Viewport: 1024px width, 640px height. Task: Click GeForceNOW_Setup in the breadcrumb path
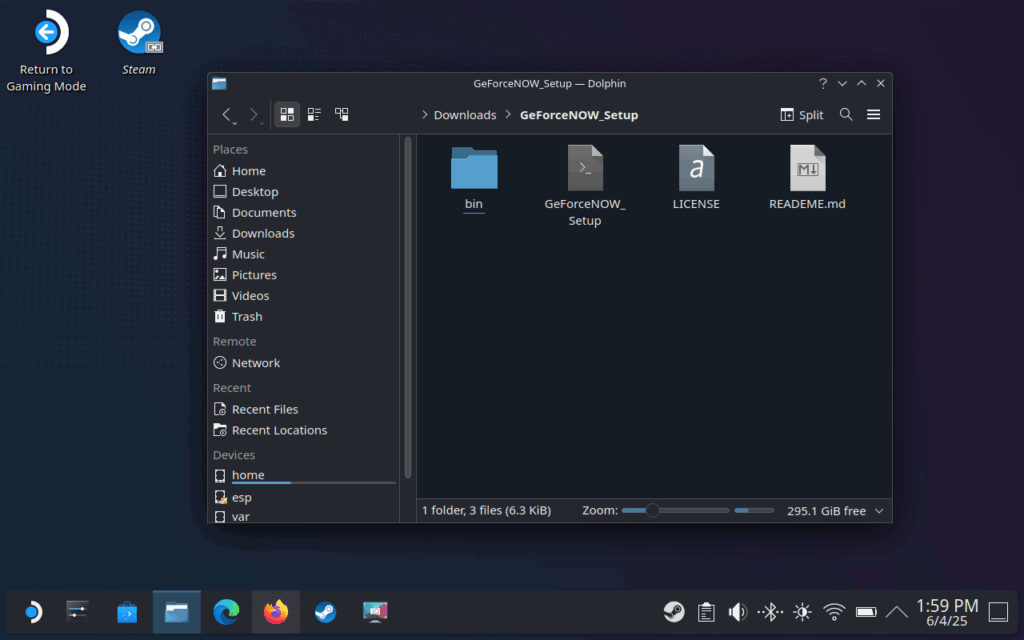pos(579,115)
